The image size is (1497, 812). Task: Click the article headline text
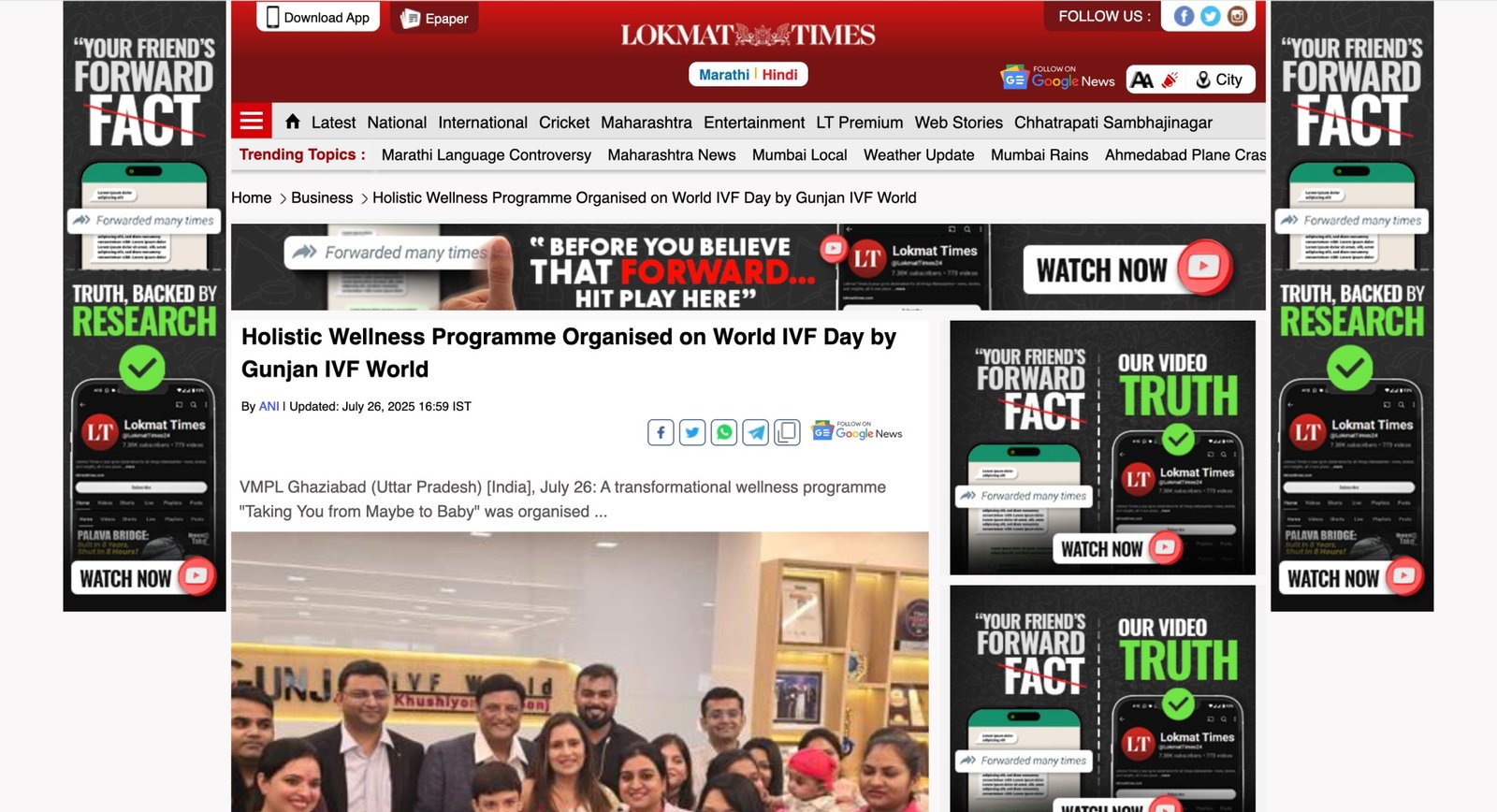pyautogui.click(x=569, y=353)
